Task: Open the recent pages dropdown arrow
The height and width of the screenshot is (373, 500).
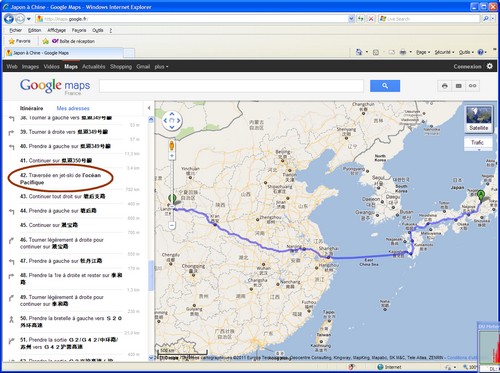Action: pos(29,19)
